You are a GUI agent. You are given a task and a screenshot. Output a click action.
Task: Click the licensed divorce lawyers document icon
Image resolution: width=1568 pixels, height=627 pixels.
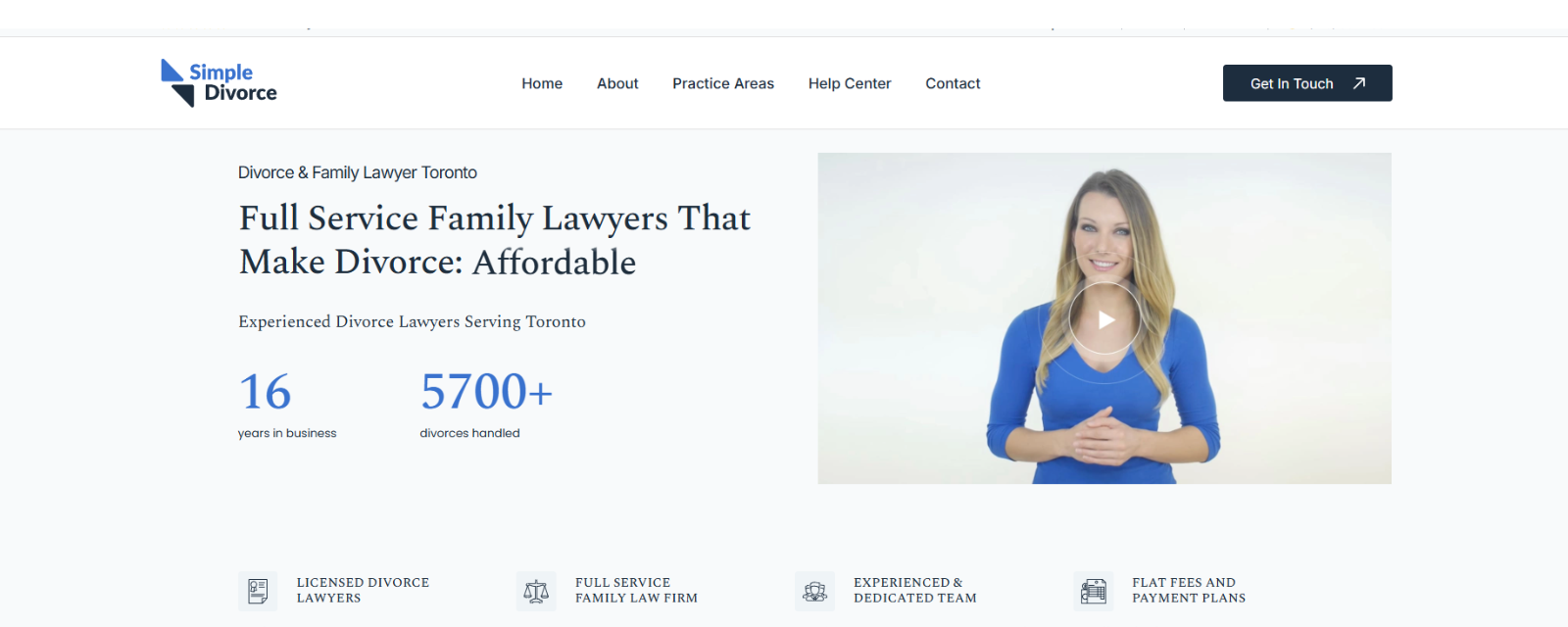tap(258, 592)
